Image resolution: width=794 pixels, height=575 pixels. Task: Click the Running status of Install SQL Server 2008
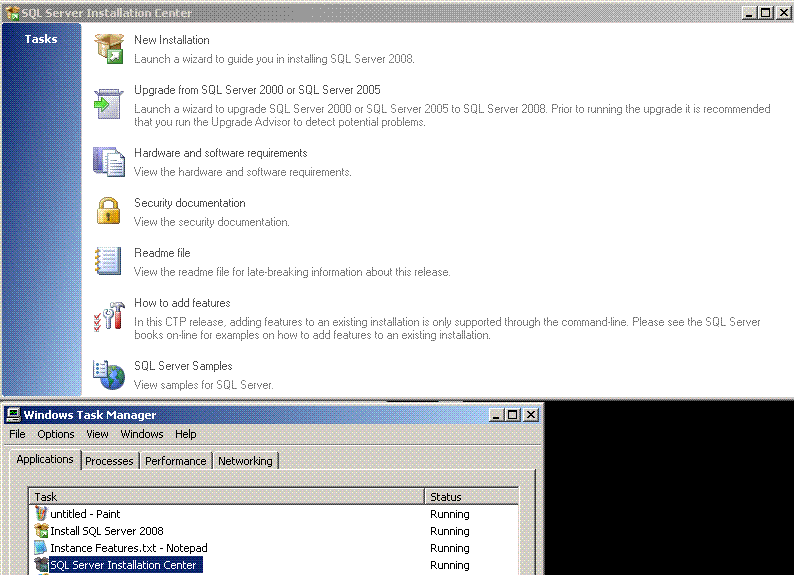(x=450, y=531)
